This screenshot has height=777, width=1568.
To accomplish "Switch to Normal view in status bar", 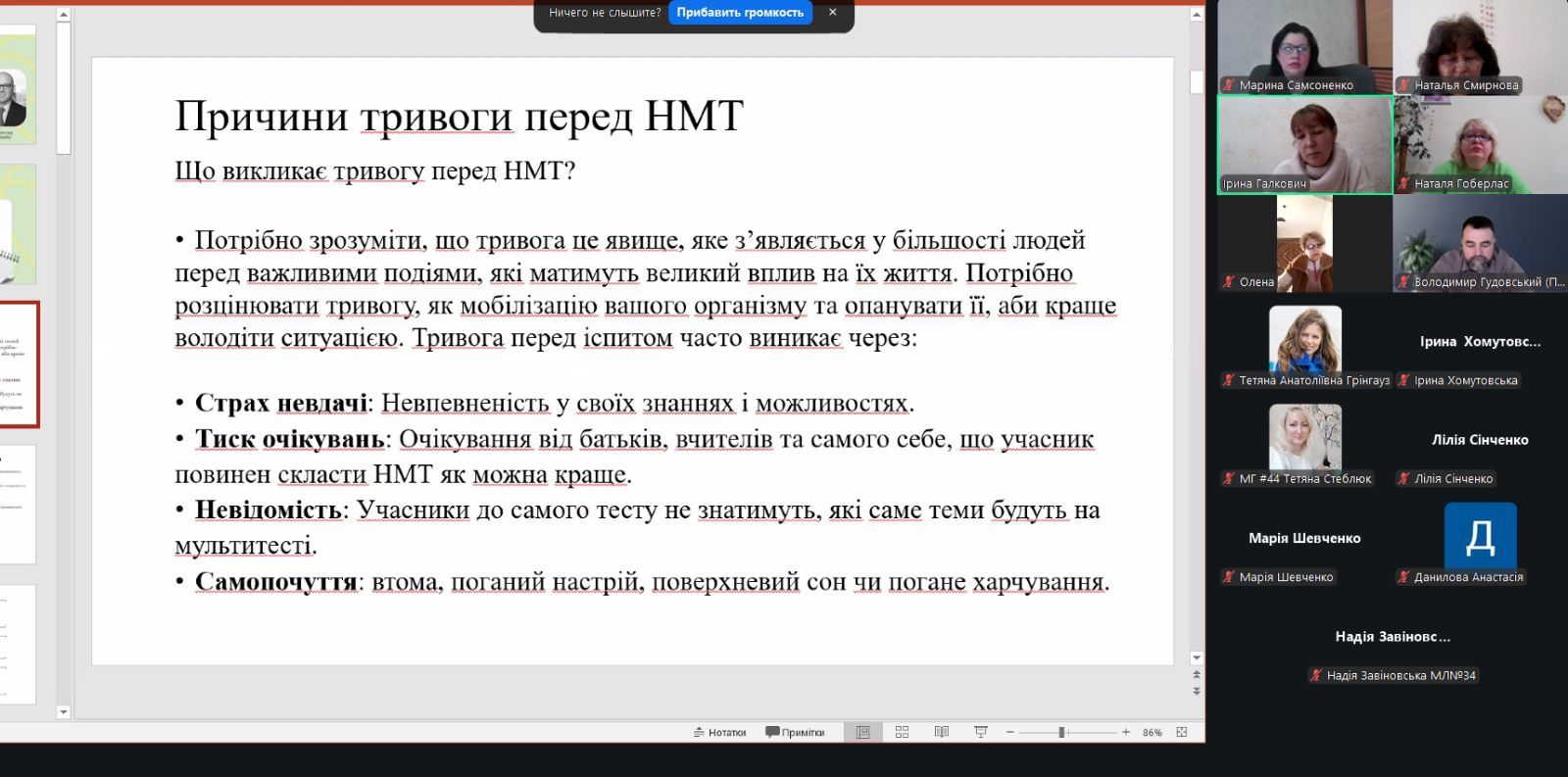I will click(862, 732).
